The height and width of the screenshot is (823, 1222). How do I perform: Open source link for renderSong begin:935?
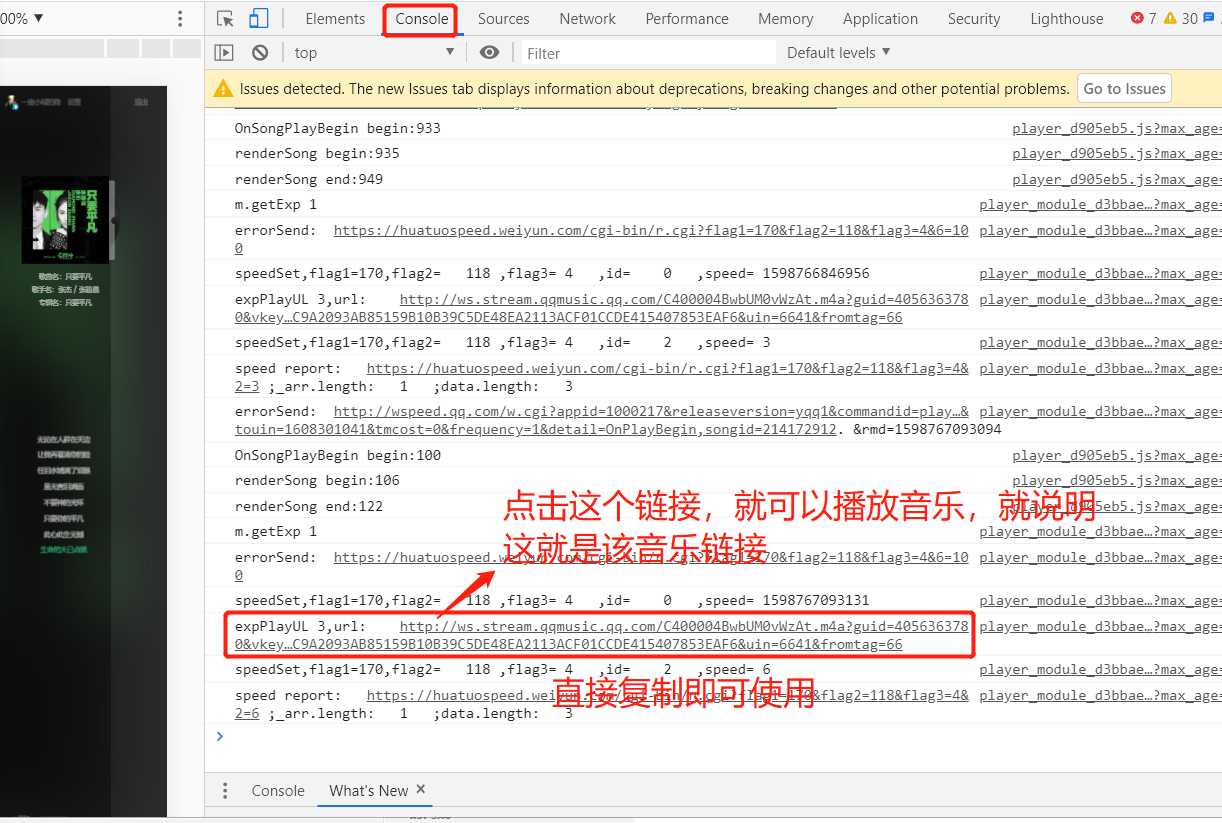(1116, 154)
